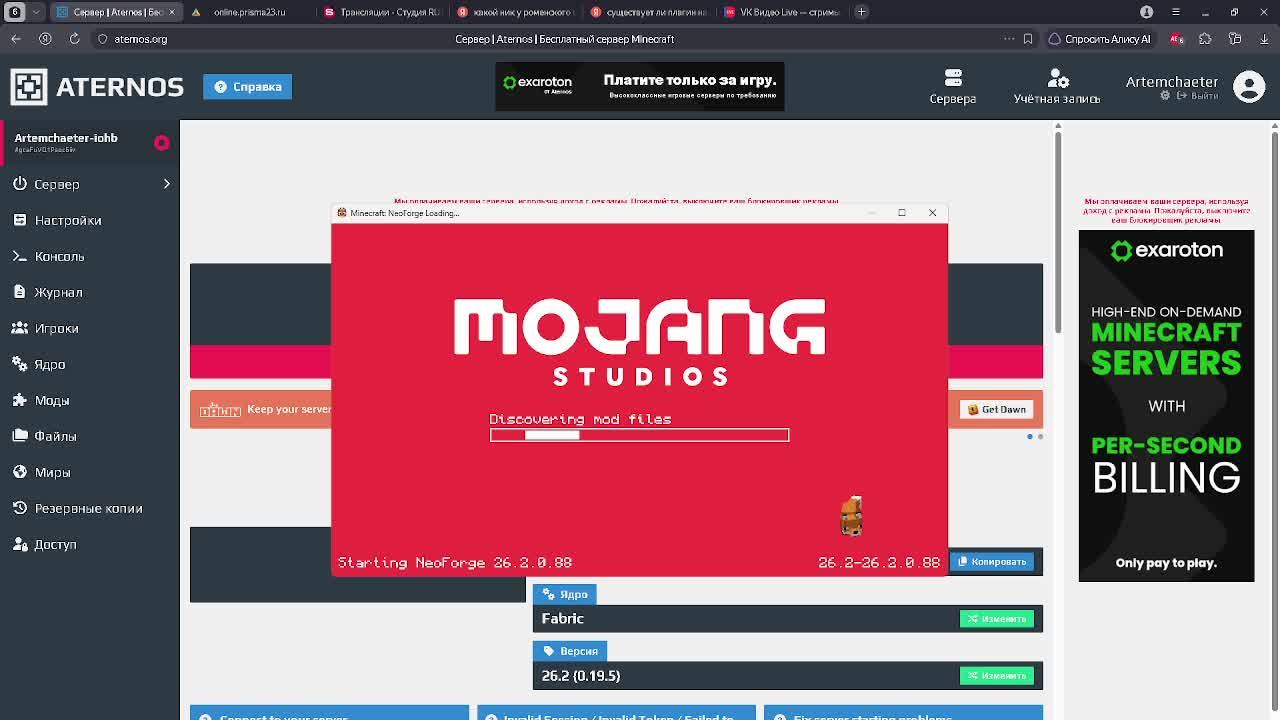Open Консоль in the sidebar

(59, 256)
